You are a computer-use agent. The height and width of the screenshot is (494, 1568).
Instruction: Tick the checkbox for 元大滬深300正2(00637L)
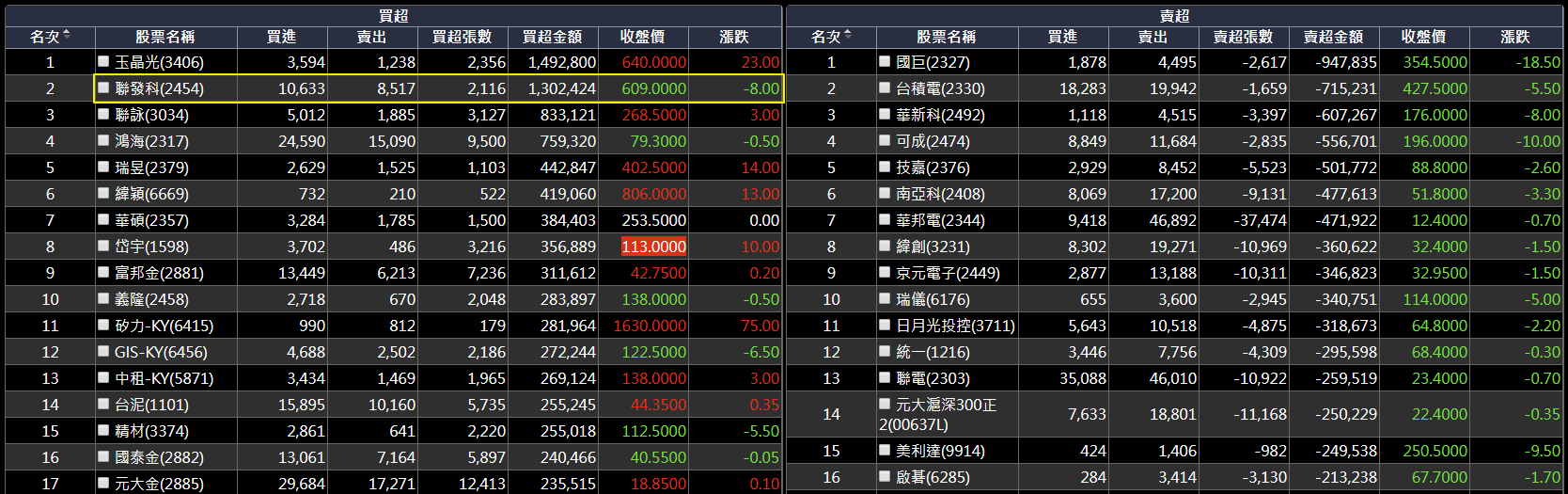[885, 404]
